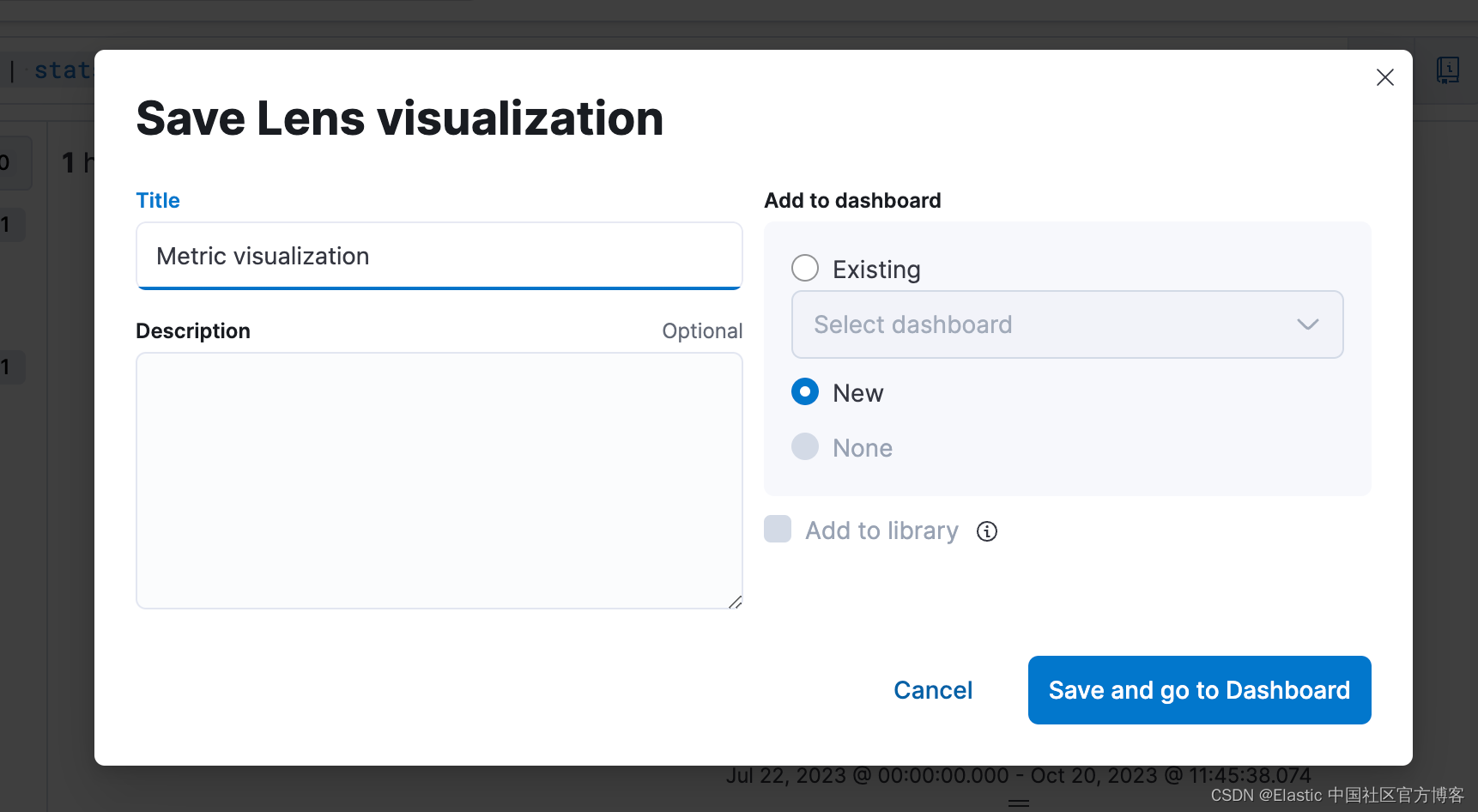Click the date range text below the dialog
The width and height of the screenshot is (1478, 812).
tap(1018, 776)
